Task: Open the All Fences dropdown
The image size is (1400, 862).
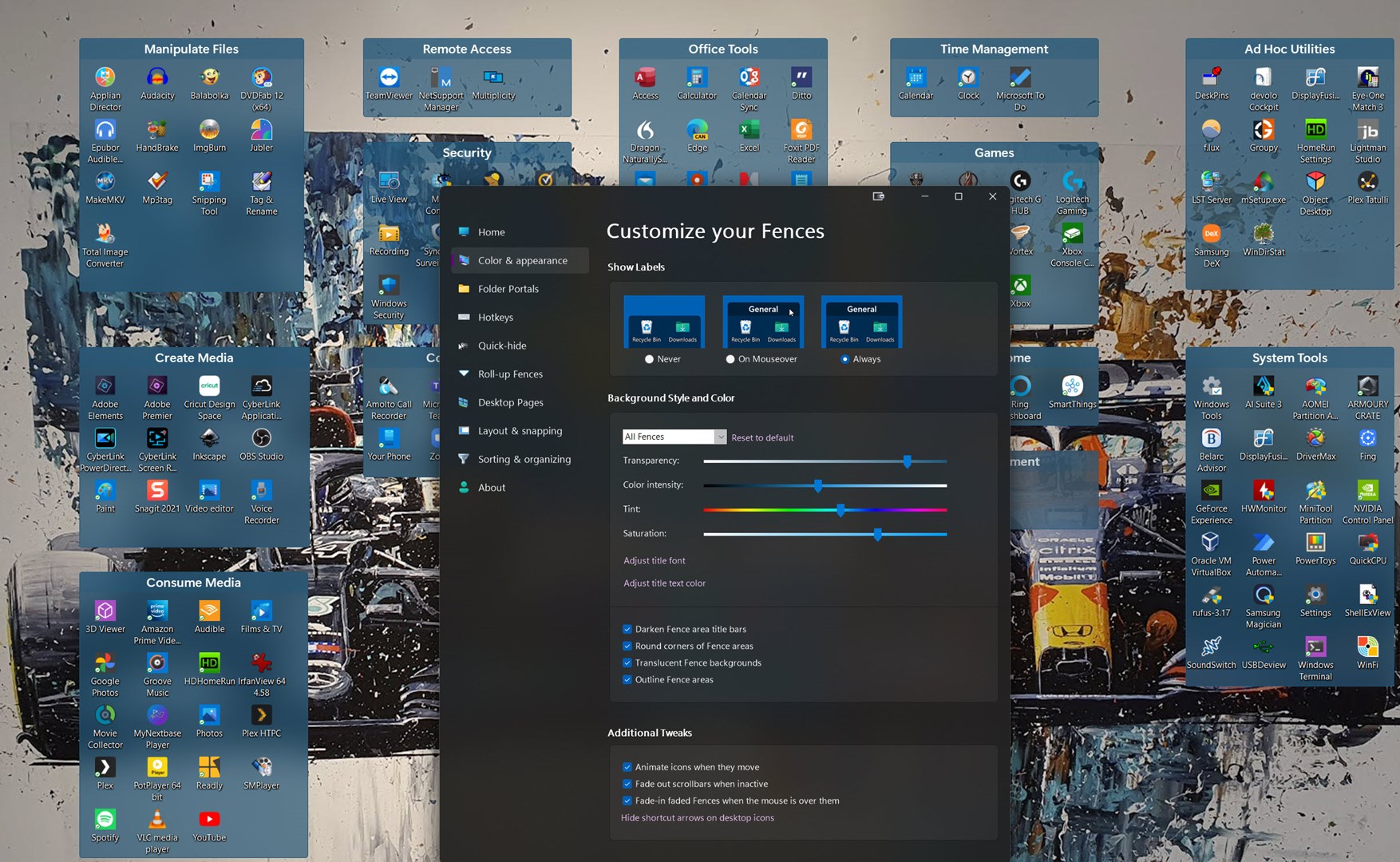Action: pos(674,437)
